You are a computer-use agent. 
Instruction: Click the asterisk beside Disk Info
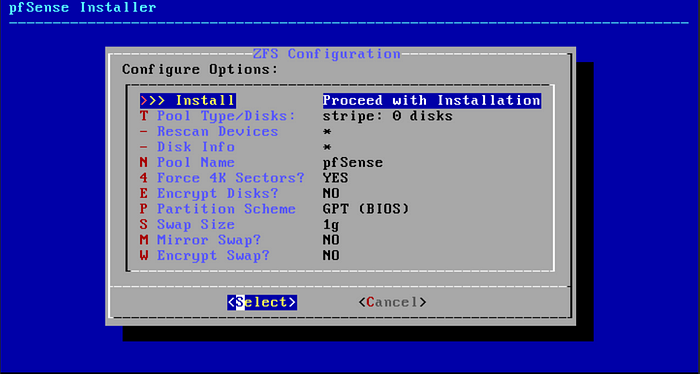(x=327, y=148)
